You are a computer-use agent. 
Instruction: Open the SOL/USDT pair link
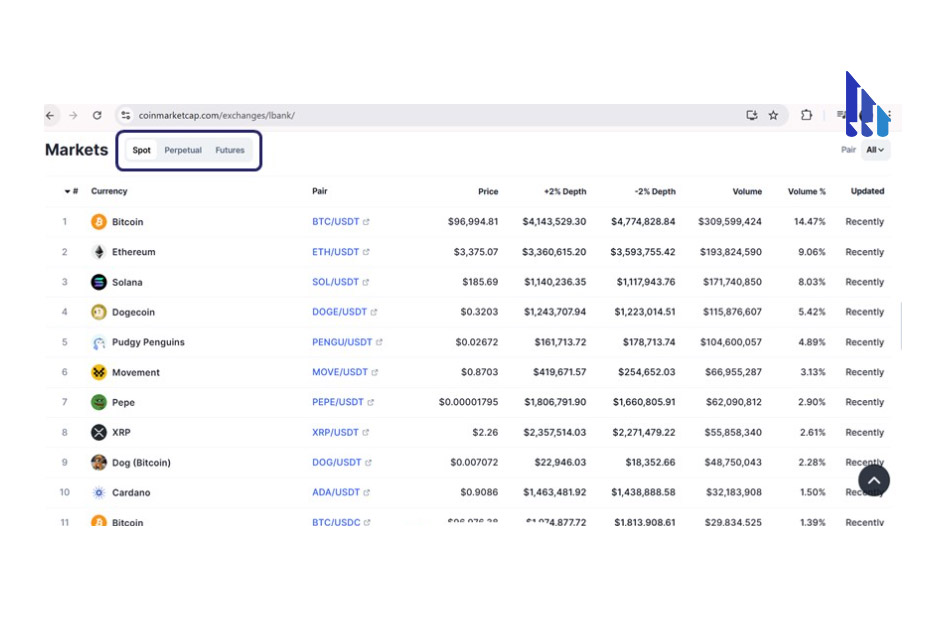click(x=335, y=282)
